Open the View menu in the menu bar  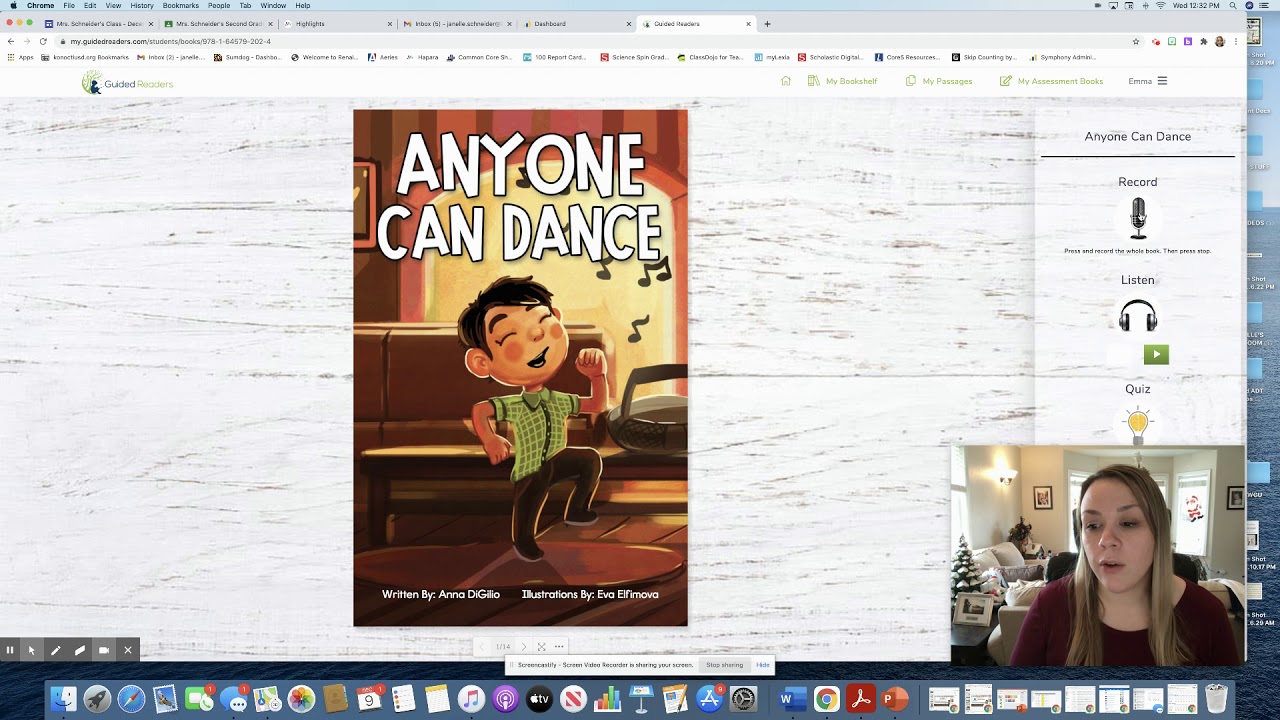tap(113, 5)
